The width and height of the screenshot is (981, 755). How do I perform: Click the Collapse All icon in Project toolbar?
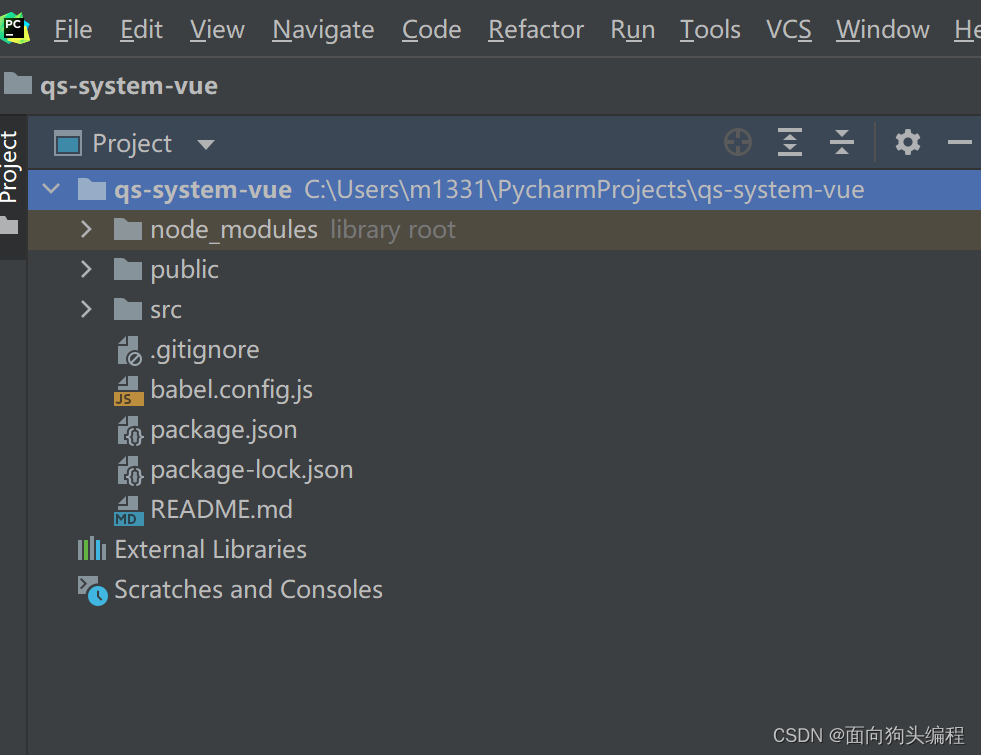pos(842,143)
